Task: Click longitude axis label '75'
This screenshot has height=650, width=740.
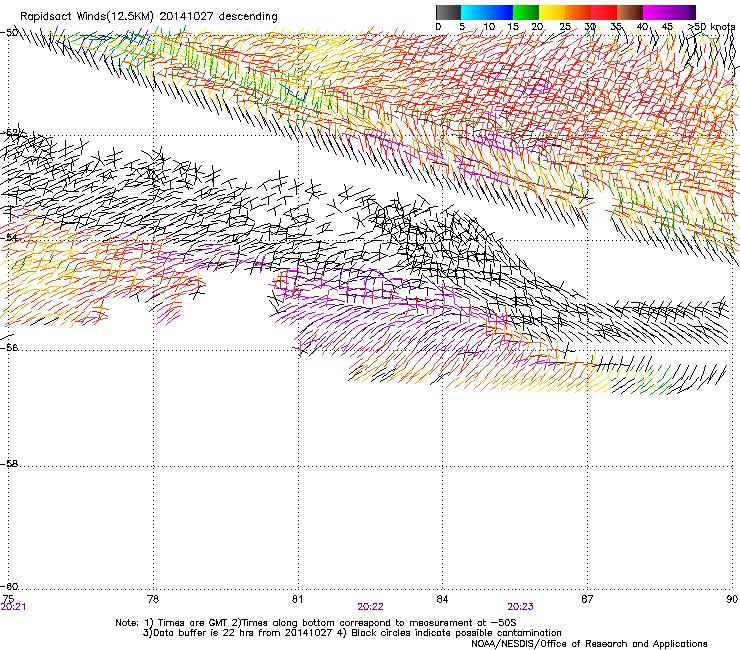Action: coord(8,599)
